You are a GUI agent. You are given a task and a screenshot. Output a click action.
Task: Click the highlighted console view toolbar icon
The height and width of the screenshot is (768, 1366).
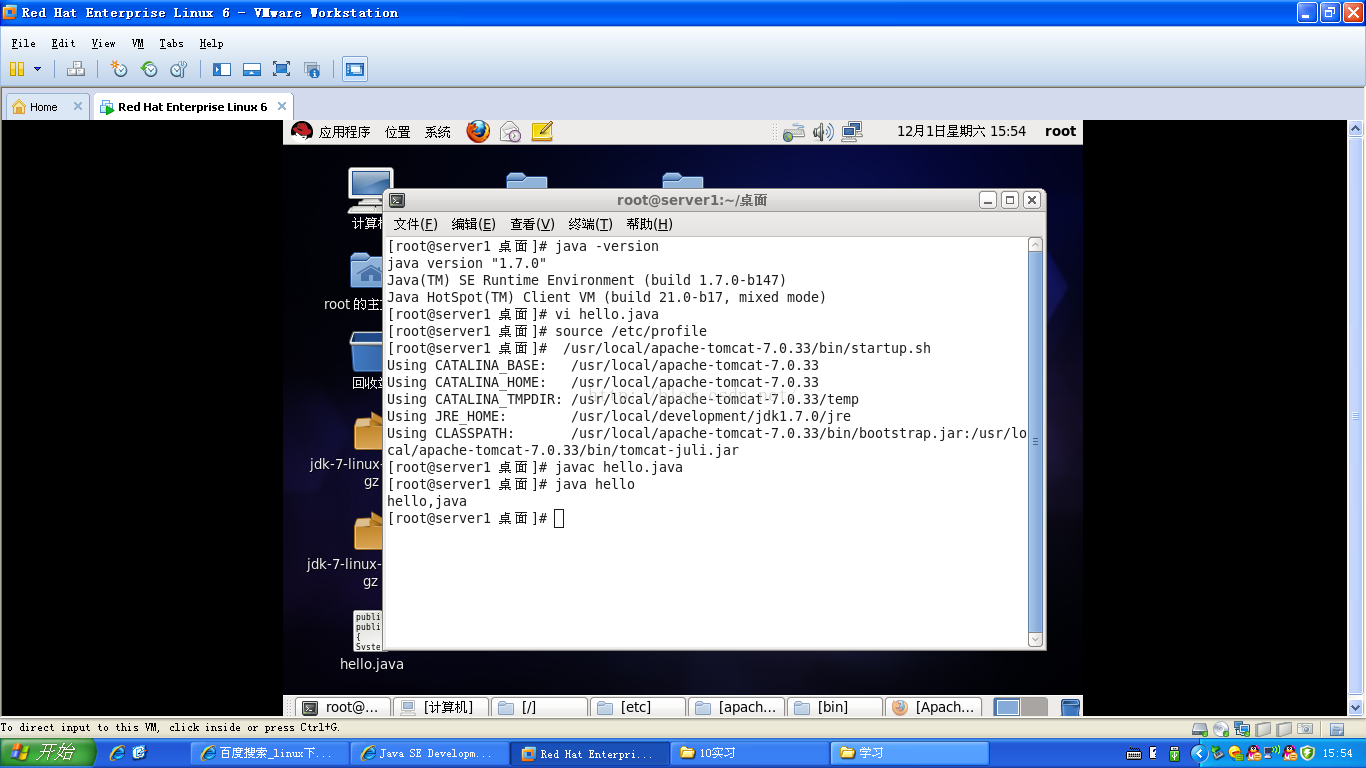tap(355, 69)
